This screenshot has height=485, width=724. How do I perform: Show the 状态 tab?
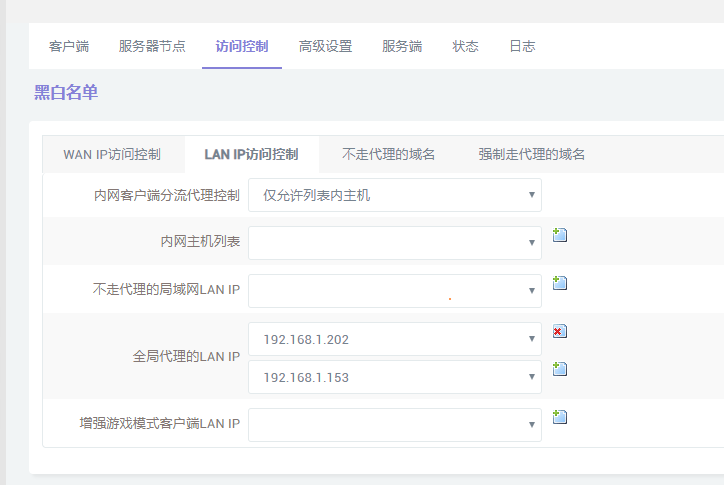click(x=465, y=46)
